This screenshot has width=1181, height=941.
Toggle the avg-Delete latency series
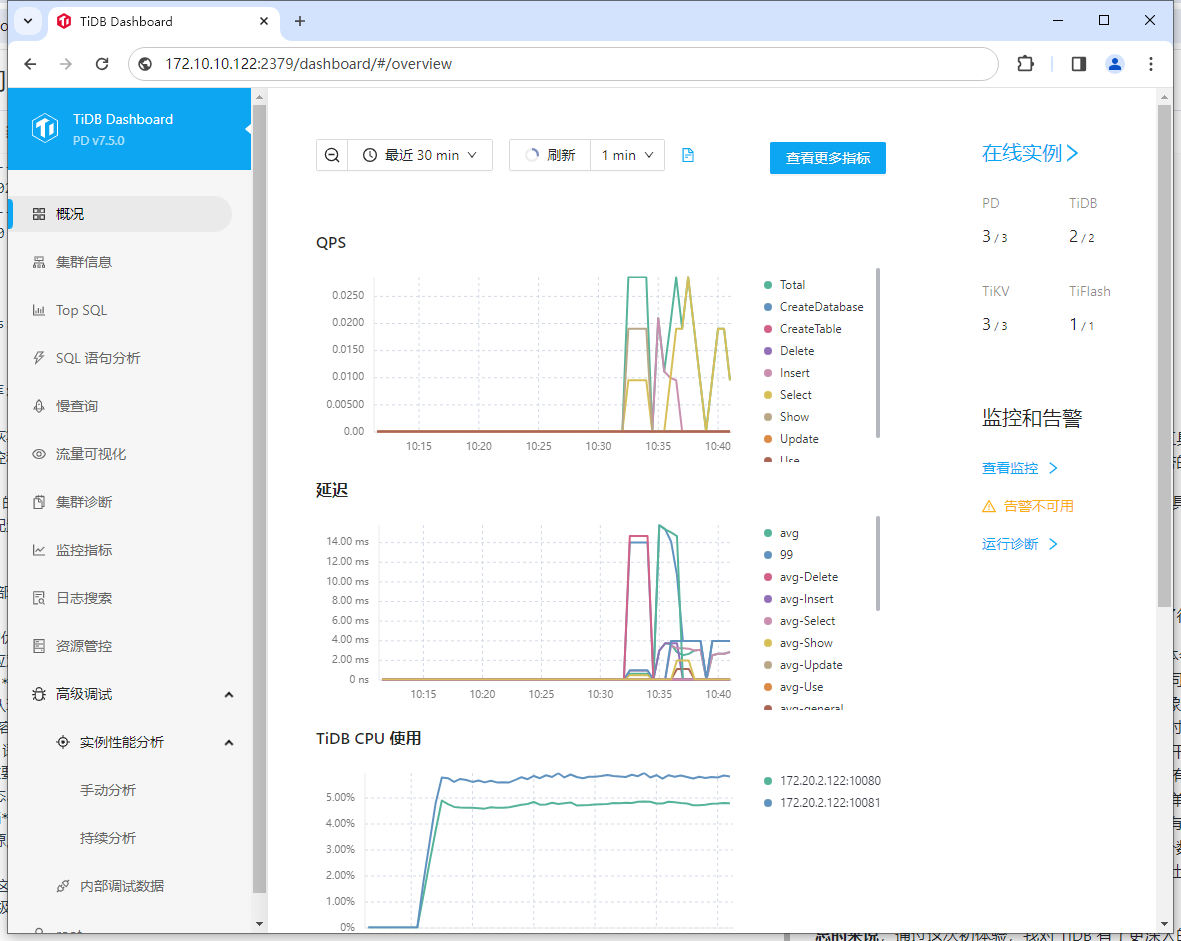tap(801, 577)
